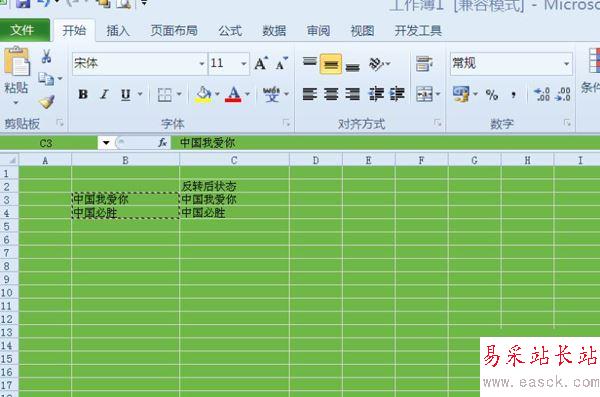600x397 pixels.
Task: Click the Paste clipboard icon
Action: tap(16, 61)
